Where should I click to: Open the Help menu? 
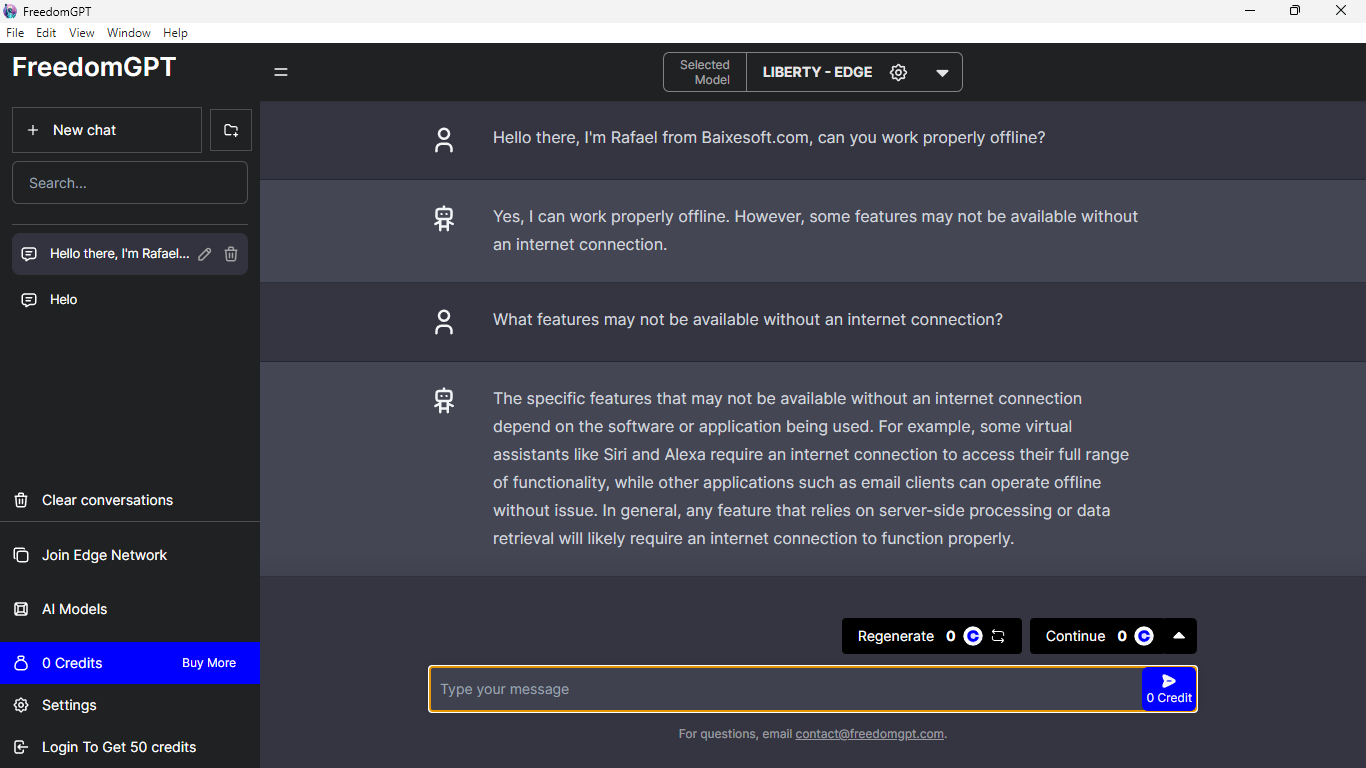pos(175,33)
